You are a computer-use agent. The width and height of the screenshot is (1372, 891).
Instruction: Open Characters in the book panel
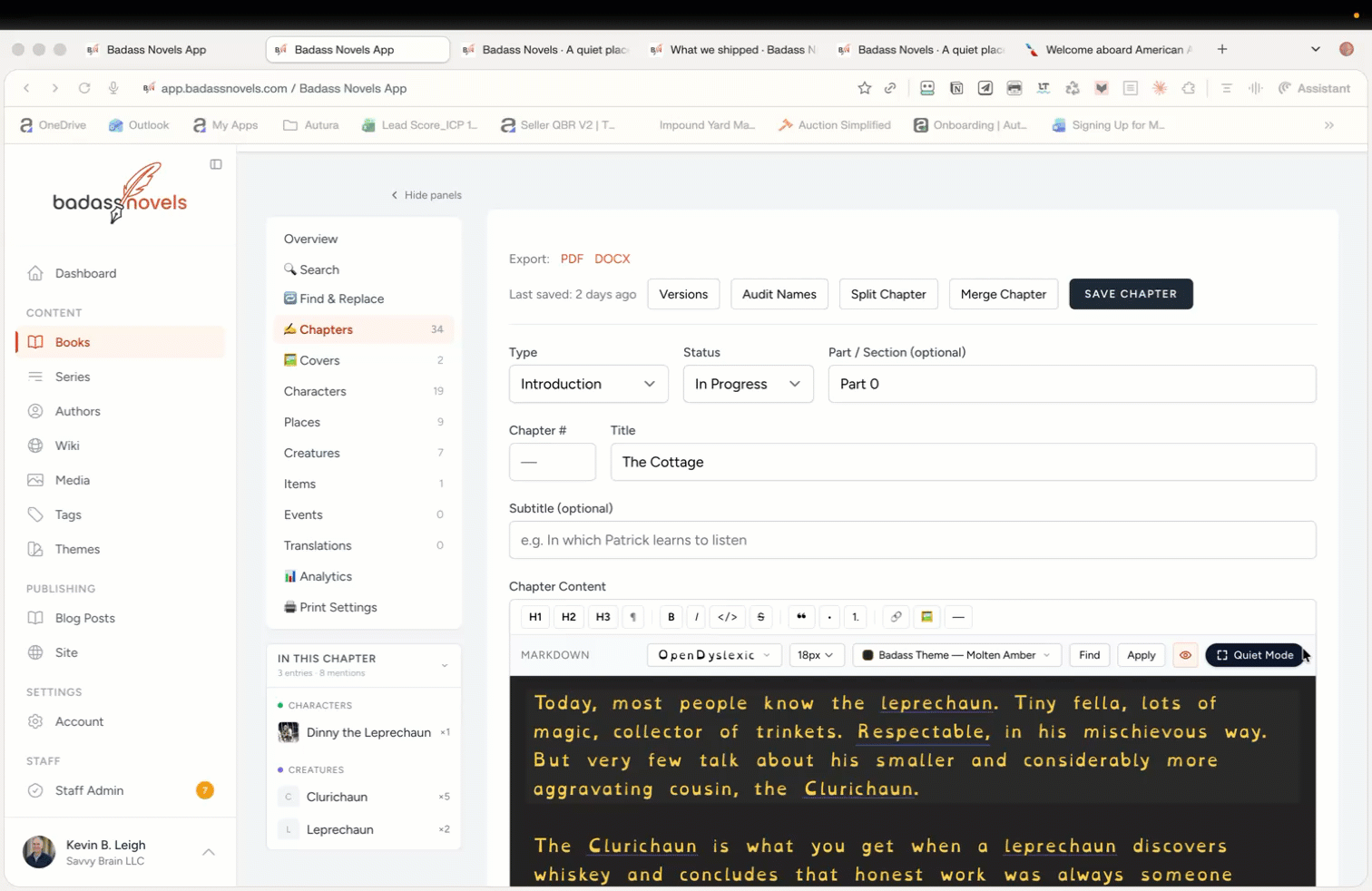tap(315, 391)
